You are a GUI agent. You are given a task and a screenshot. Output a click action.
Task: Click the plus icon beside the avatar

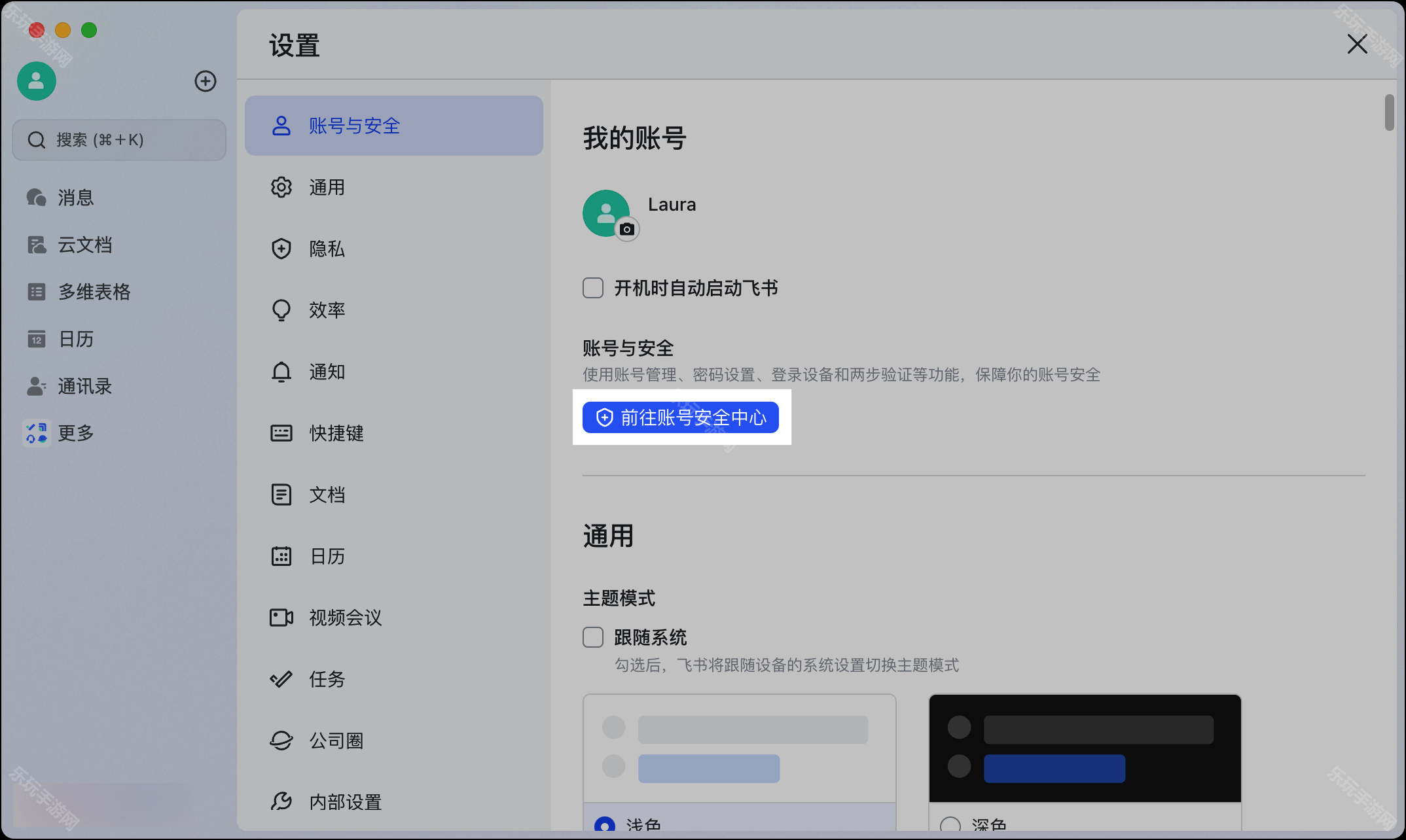click(206, 81)
